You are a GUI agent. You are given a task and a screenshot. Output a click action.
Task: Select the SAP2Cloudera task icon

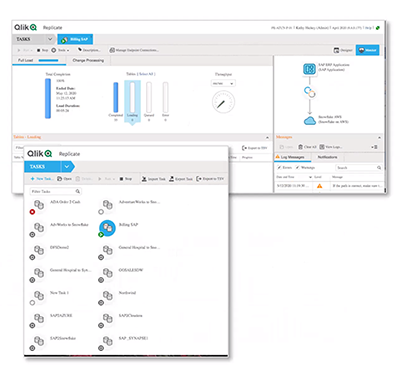coord(107,318)
